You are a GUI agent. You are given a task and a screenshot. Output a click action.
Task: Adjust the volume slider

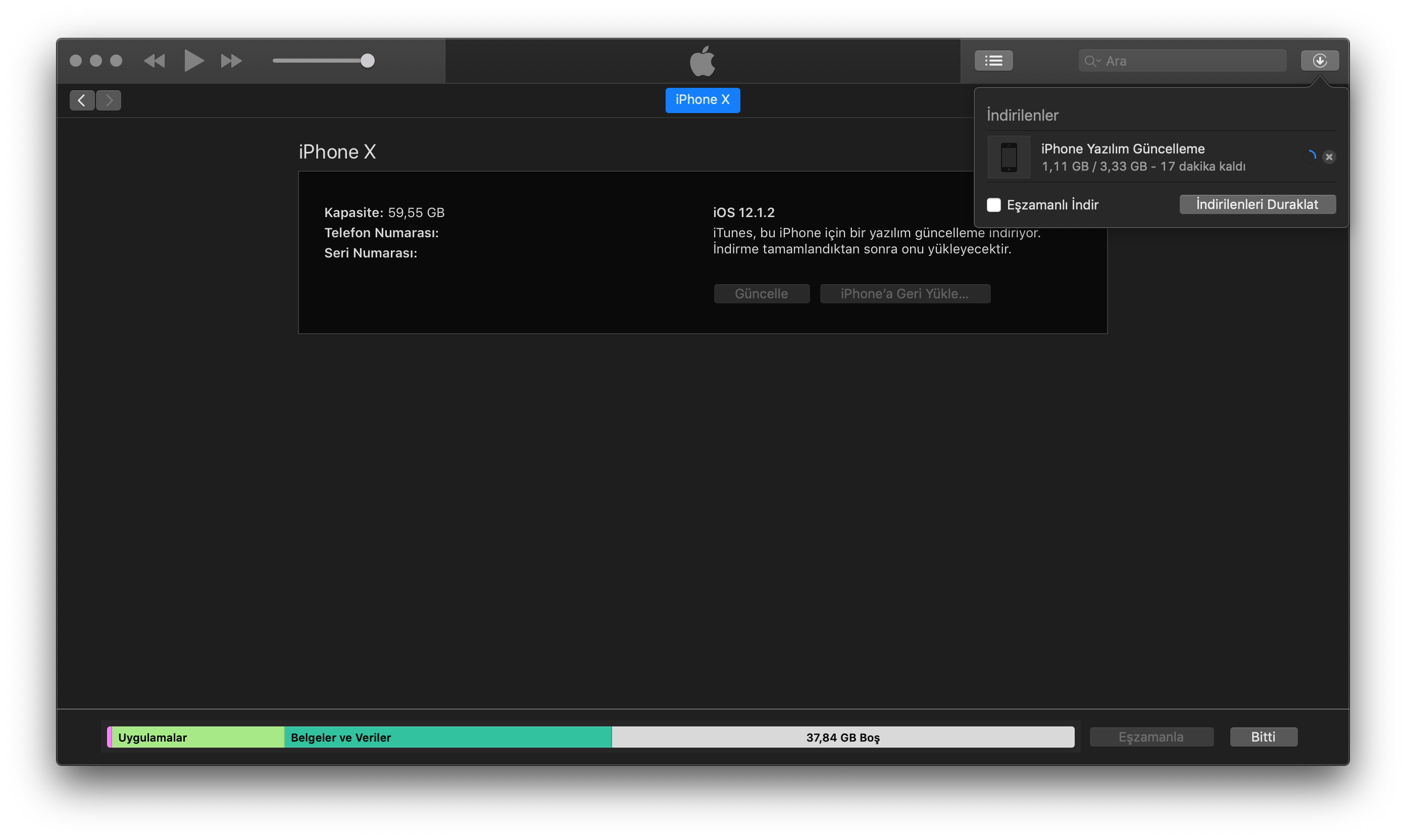[x=366, y=60]
